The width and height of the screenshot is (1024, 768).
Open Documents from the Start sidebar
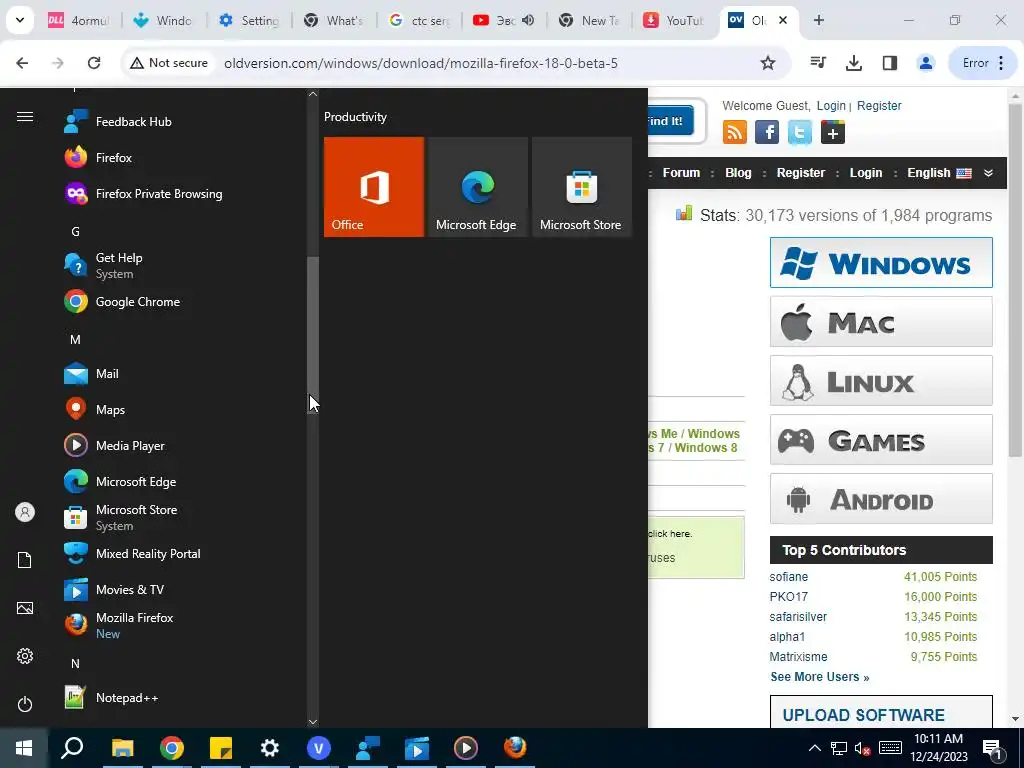25,560
